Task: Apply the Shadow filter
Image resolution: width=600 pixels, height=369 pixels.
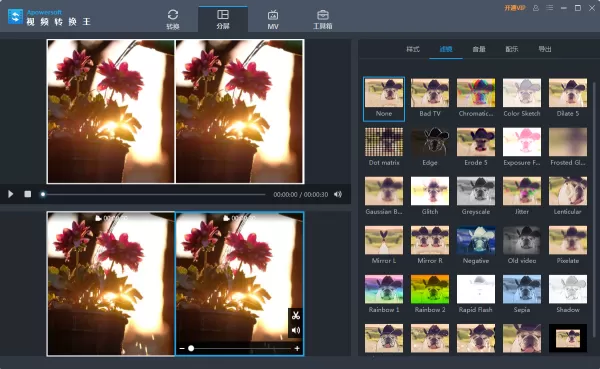Action: coord(568,294)
